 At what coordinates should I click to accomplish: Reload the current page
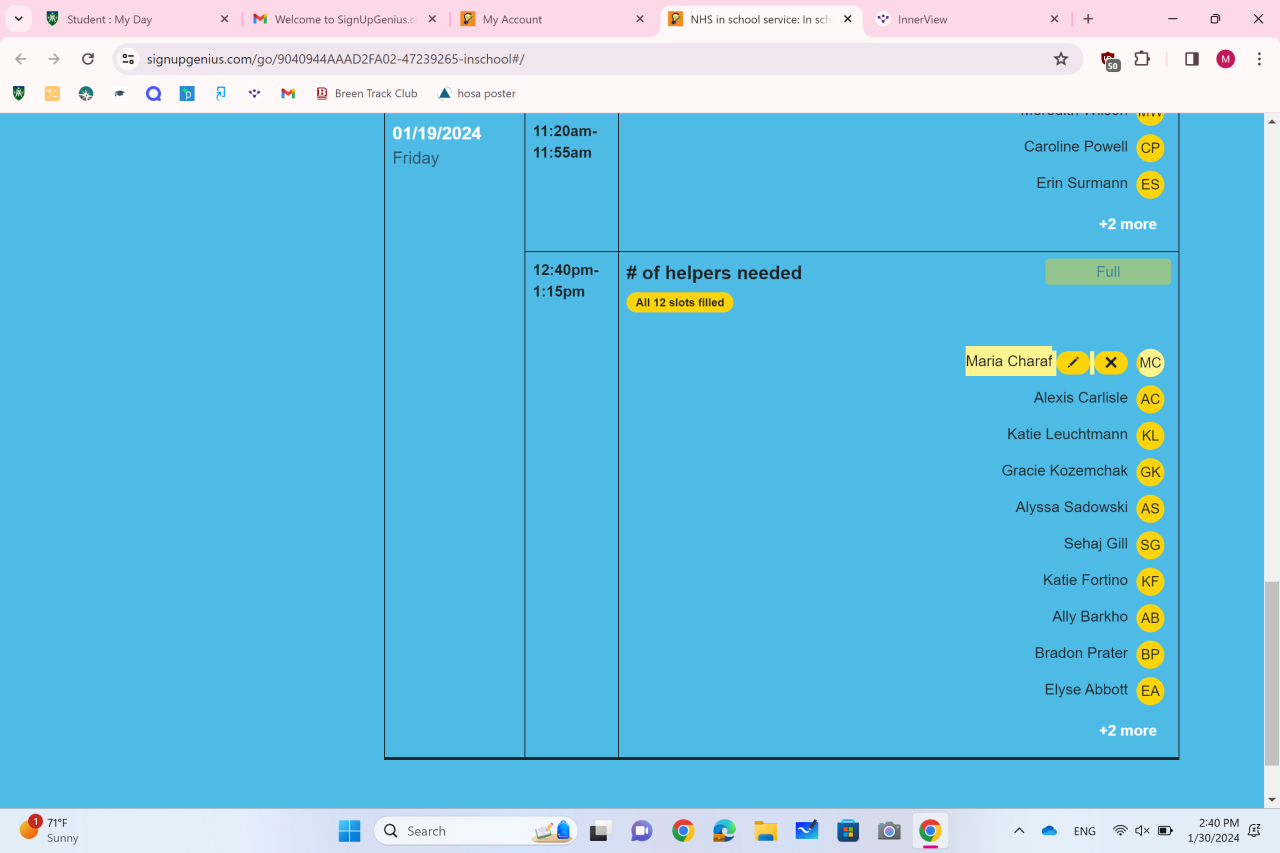(x=88, y=59)
